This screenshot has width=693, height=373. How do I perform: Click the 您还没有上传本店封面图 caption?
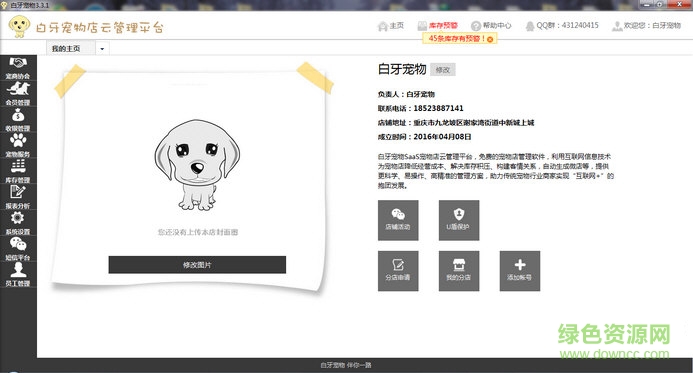tap(198, 232)
